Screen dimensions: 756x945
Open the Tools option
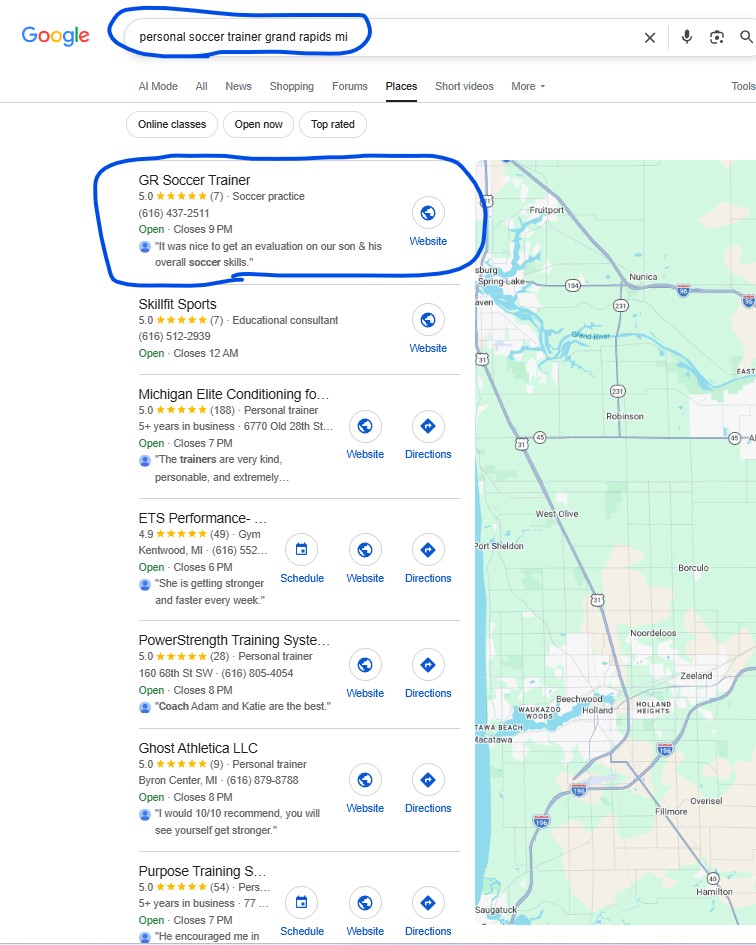pos(743,86)
